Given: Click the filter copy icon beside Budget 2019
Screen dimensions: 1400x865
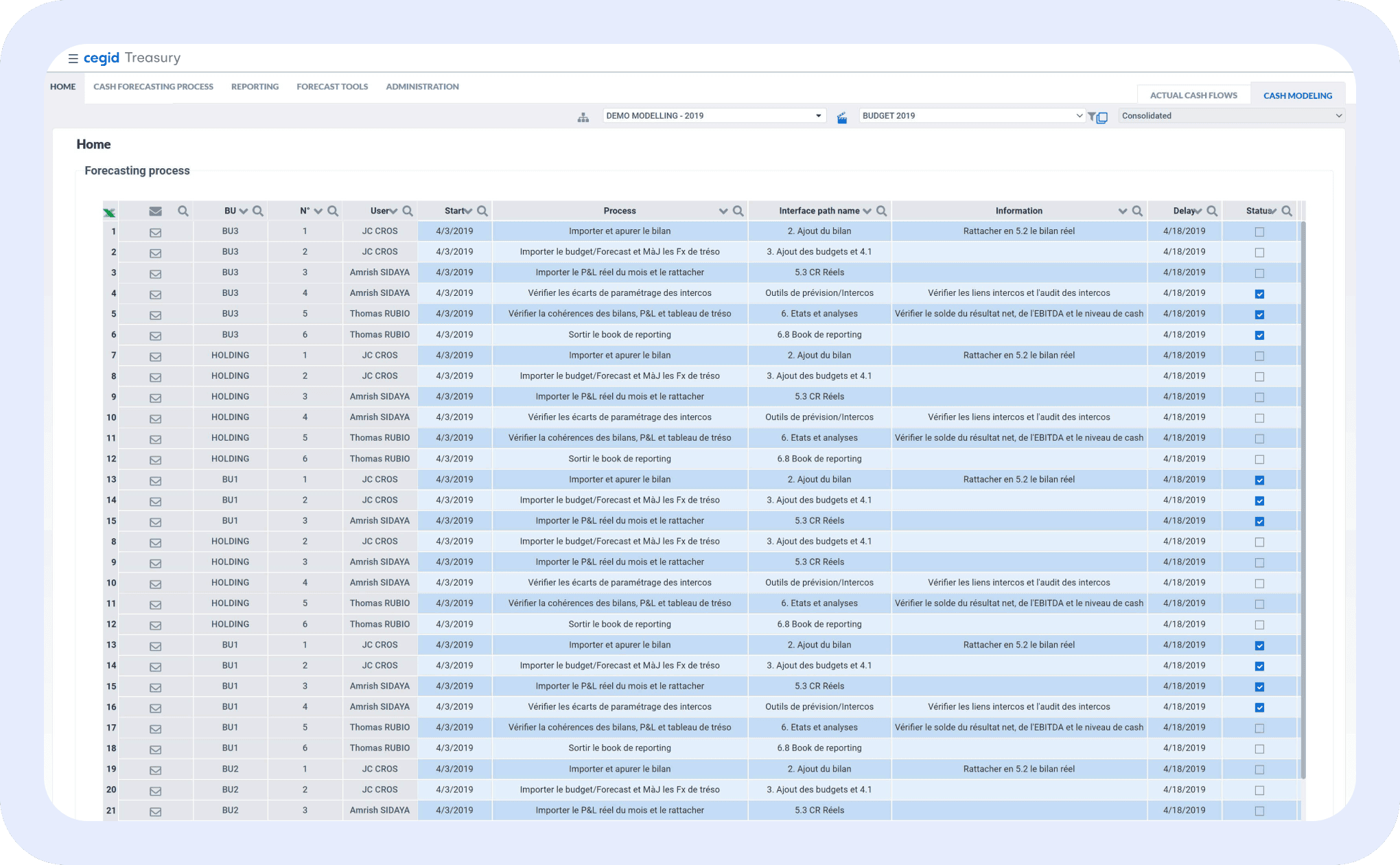Looking at the screenshot, I should [x=1098, y=117].
